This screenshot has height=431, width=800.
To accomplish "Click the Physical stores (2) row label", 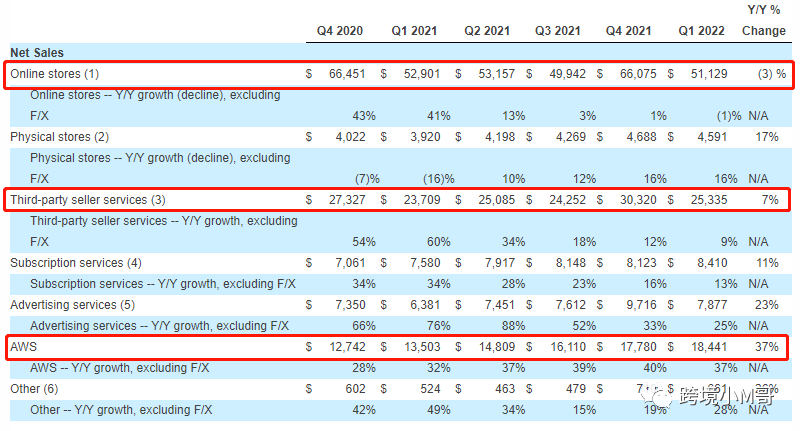I will [60, 136].
